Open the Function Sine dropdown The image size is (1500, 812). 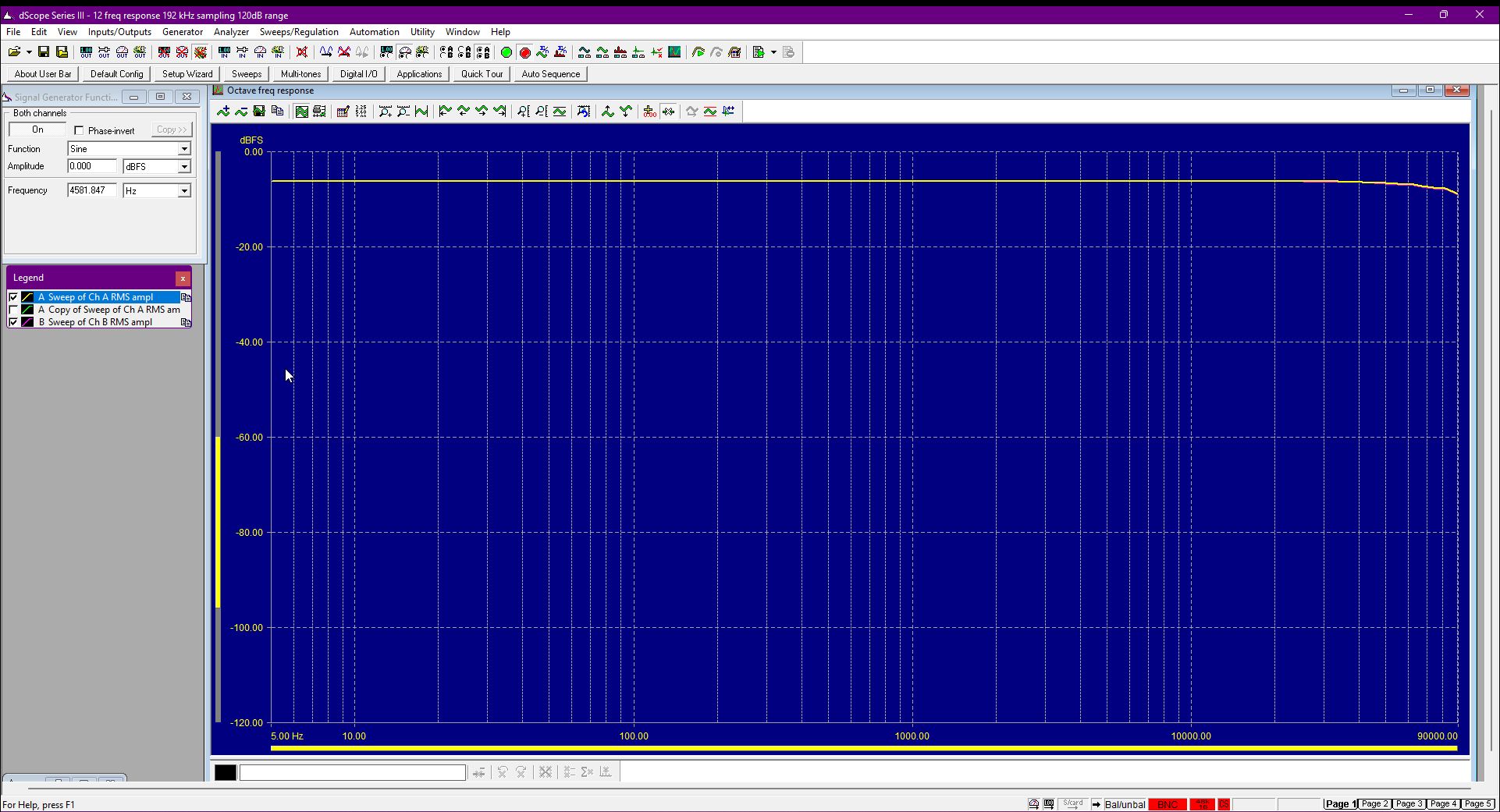[x=184, y=149]
